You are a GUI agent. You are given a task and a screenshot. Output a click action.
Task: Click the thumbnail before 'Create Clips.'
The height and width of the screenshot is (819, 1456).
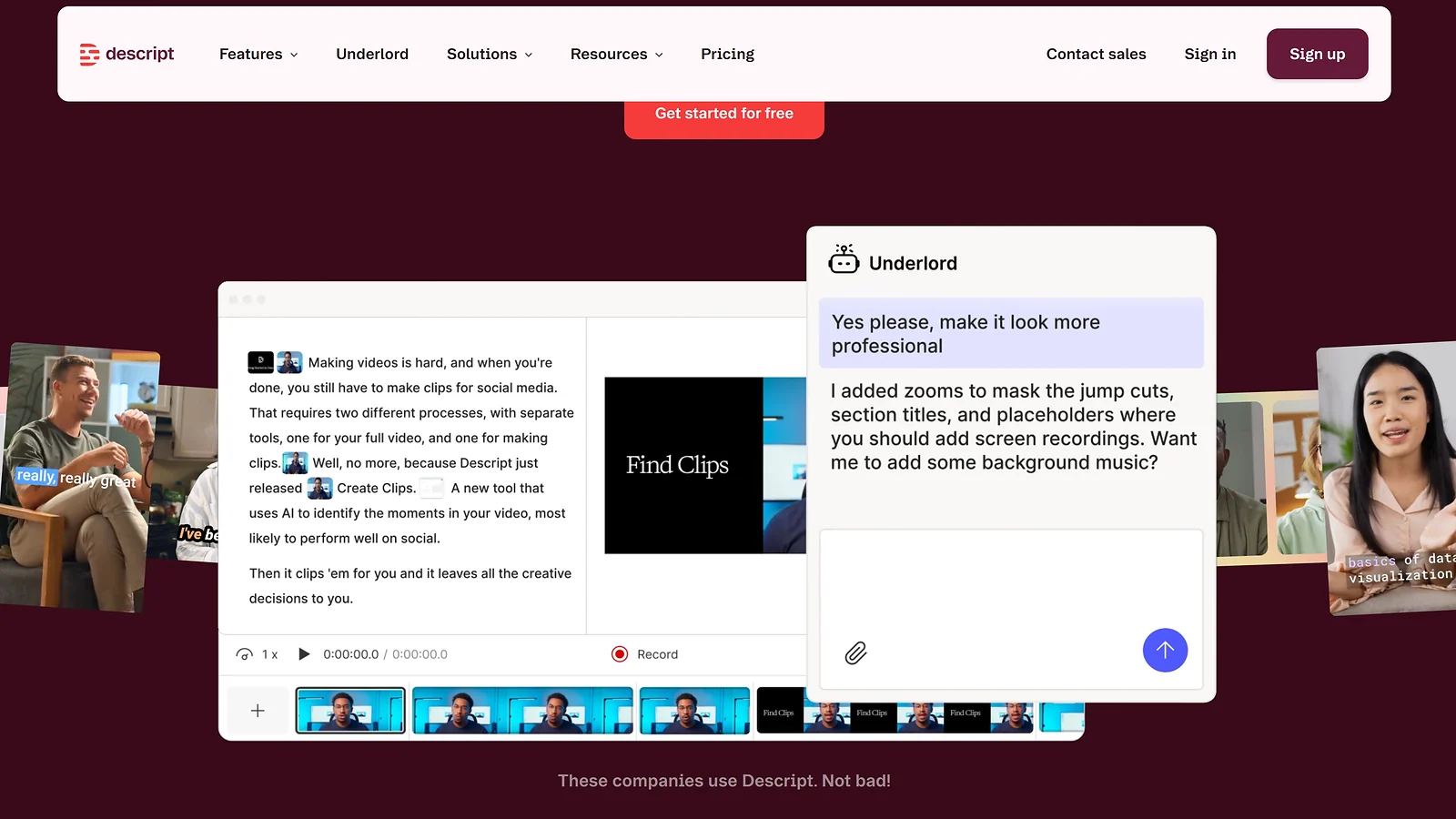319,489
